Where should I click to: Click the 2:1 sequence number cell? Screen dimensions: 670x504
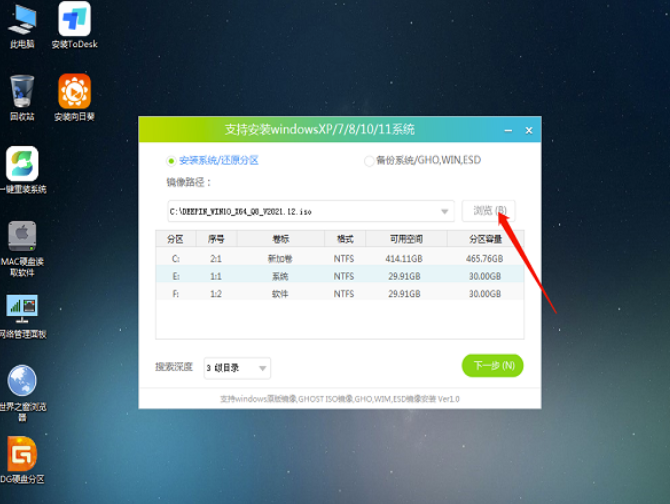point(216,258)
